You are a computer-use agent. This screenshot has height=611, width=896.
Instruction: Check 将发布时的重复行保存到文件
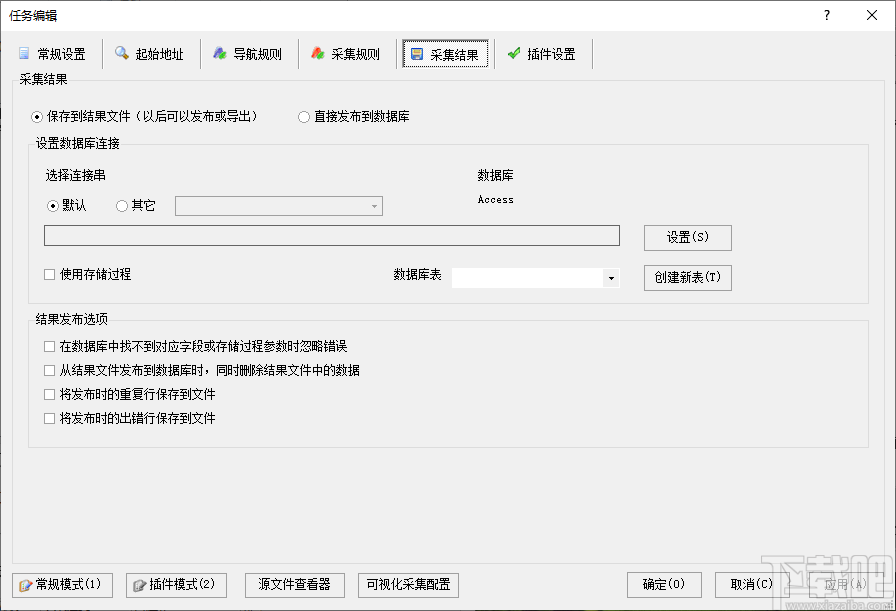(49, 393)
